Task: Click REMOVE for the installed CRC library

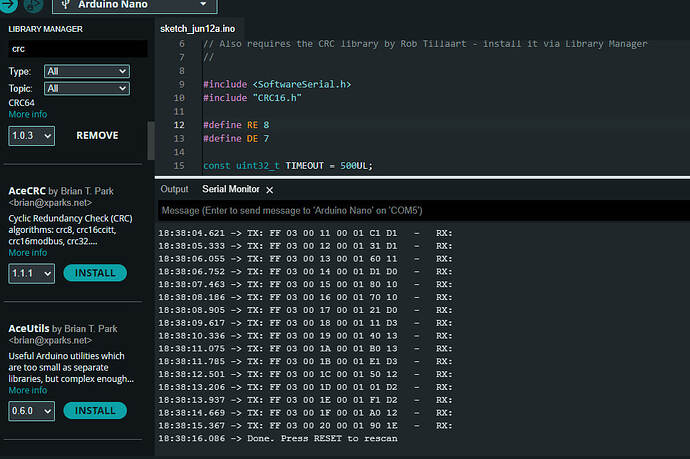Action: coord(97,136)
